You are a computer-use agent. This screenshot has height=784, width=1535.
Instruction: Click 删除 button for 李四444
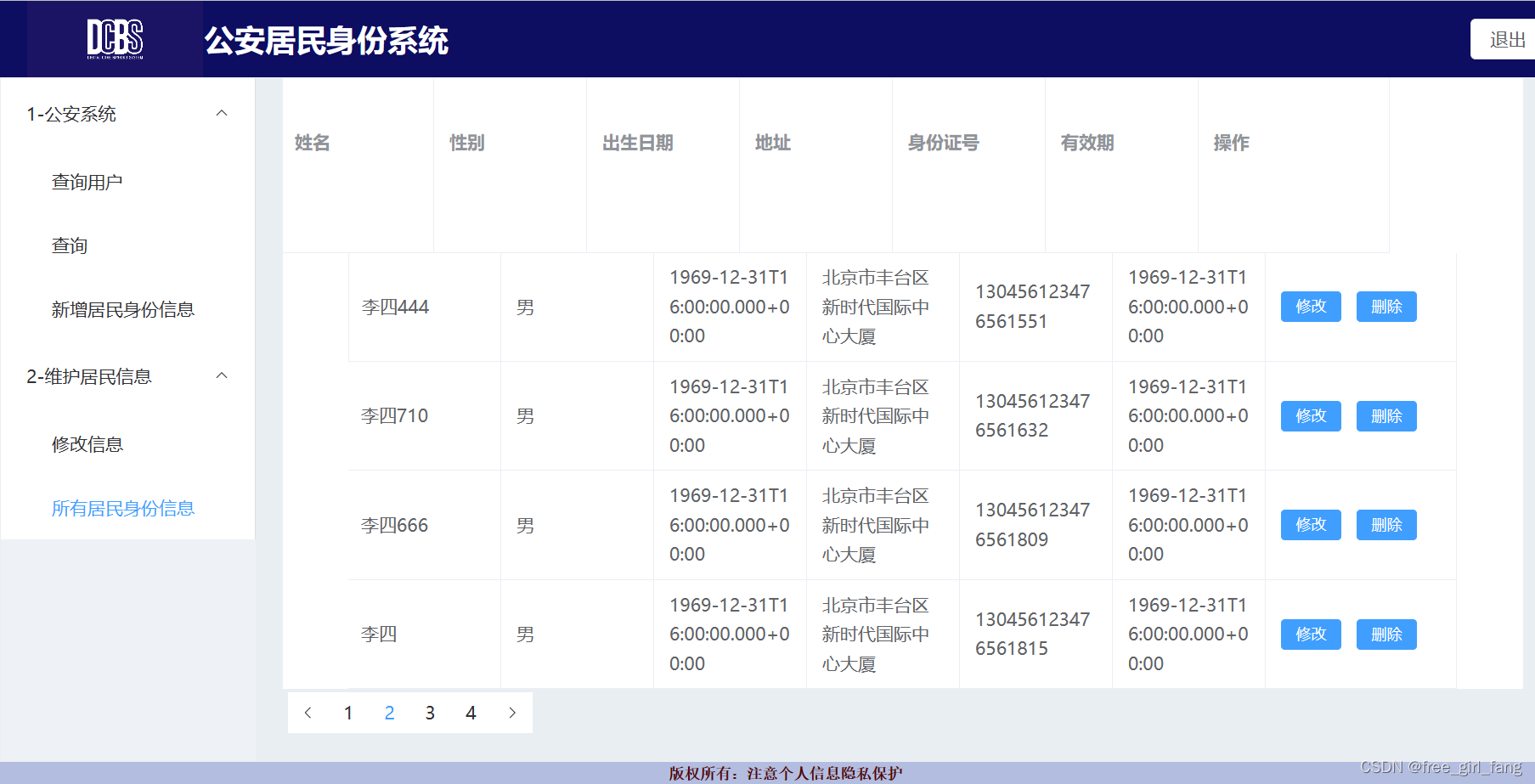coord(1386,307)
